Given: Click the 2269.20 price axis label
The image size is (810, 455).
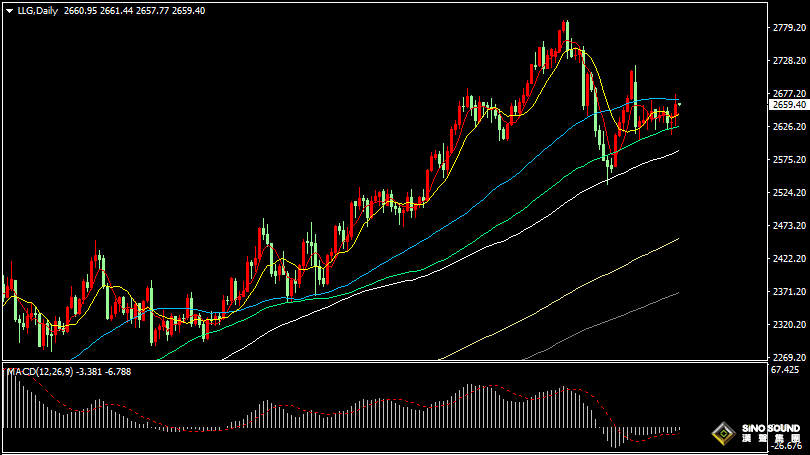Looking at the screenshot, I should (789, 357).
